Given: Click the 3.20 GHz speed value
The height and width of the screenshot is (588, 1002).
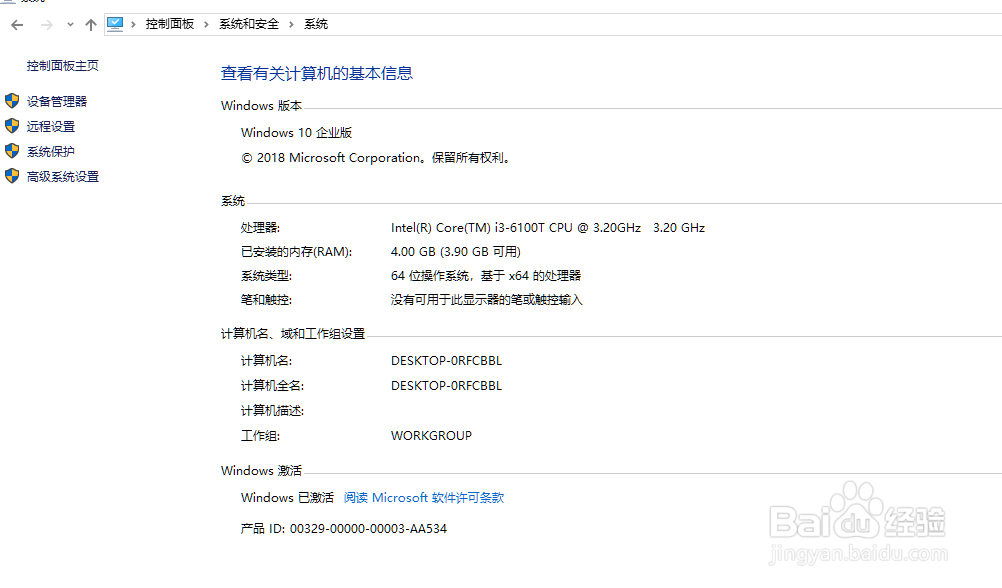Looking at the screenshot, I should [x=679, y=228].
